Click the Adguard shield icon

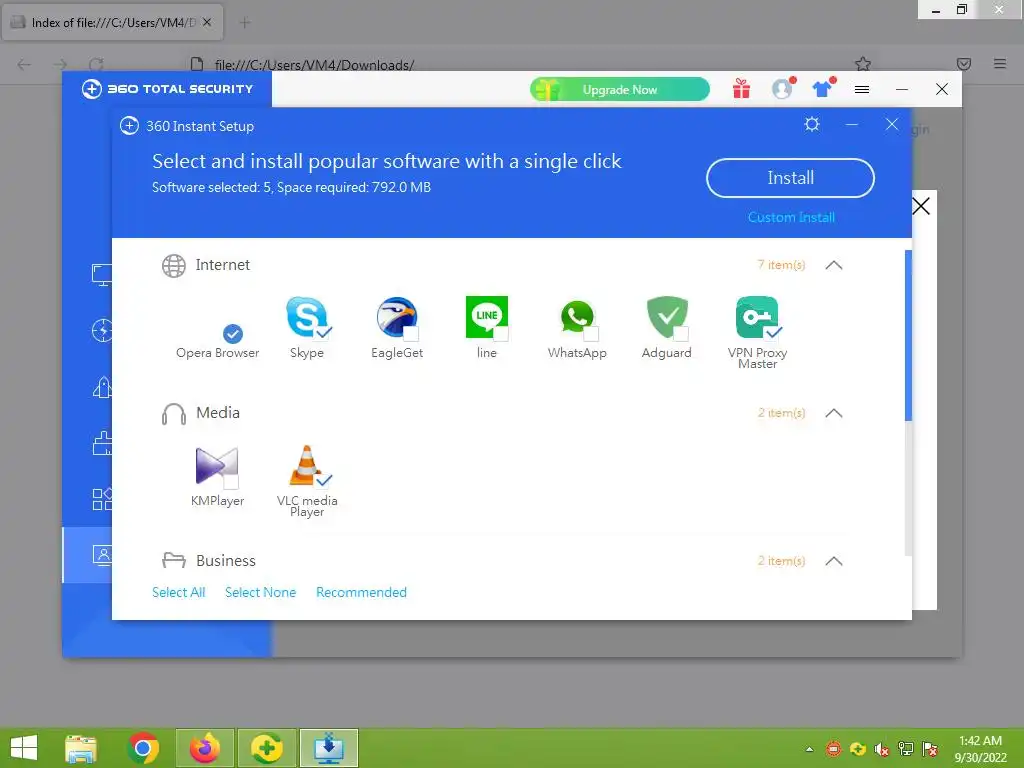coord(667,317)
